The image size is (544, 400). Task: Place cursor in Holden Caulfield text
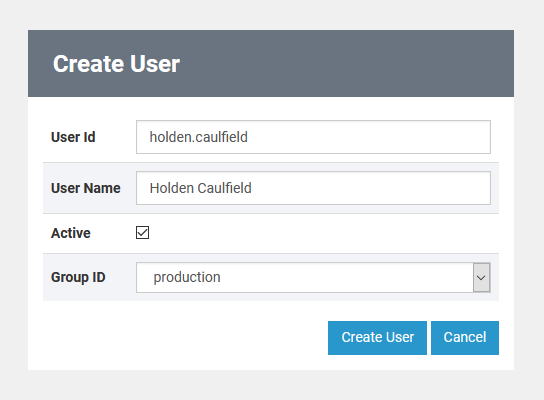click(200, 188)
